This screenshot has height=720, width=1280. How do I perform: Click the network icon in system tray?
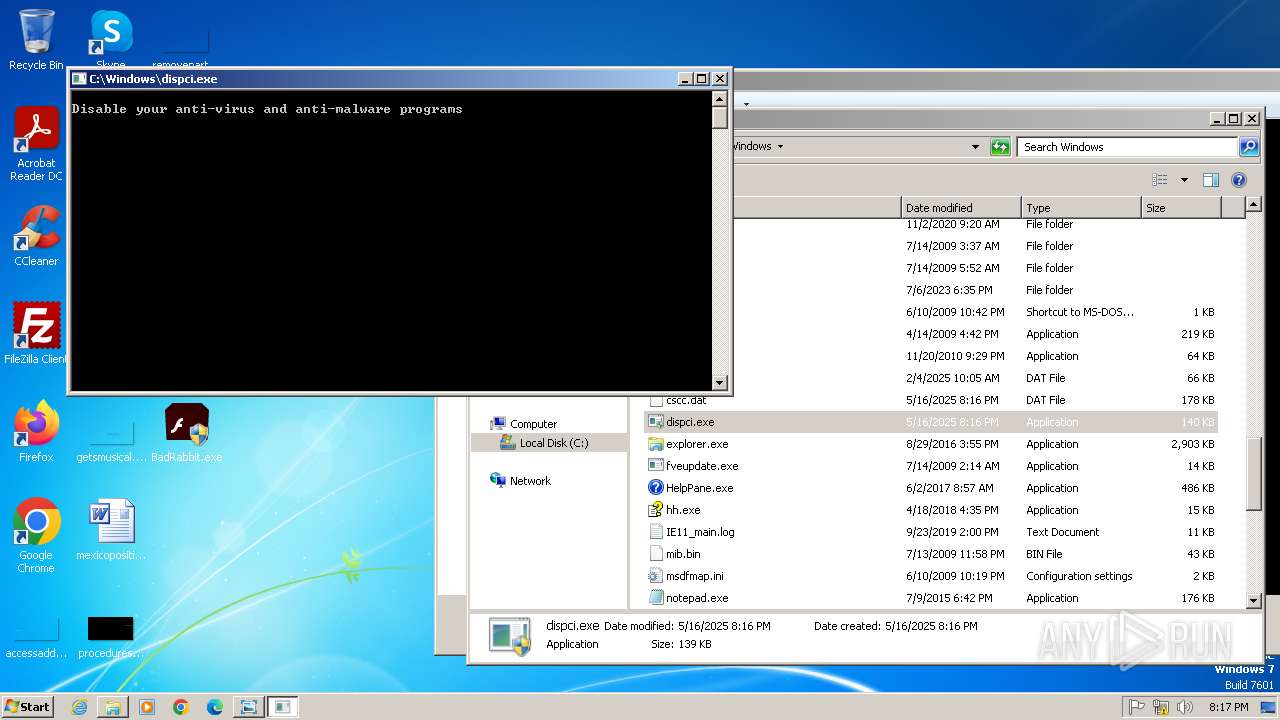1161,707
